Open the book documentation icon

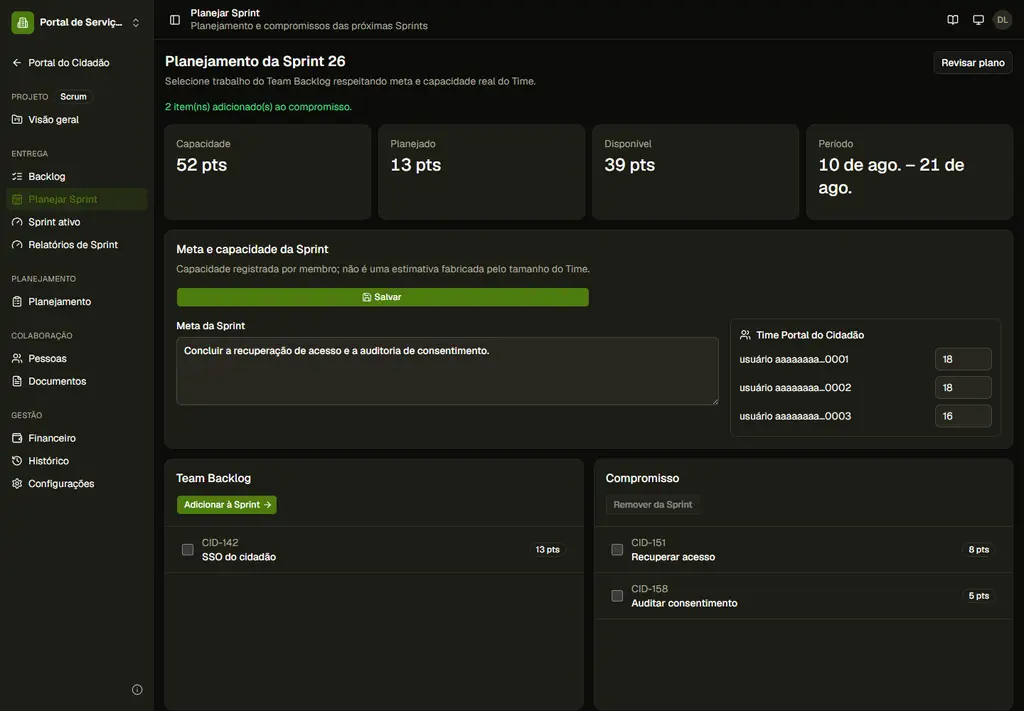pyautogui.click(x=953, y=20)
